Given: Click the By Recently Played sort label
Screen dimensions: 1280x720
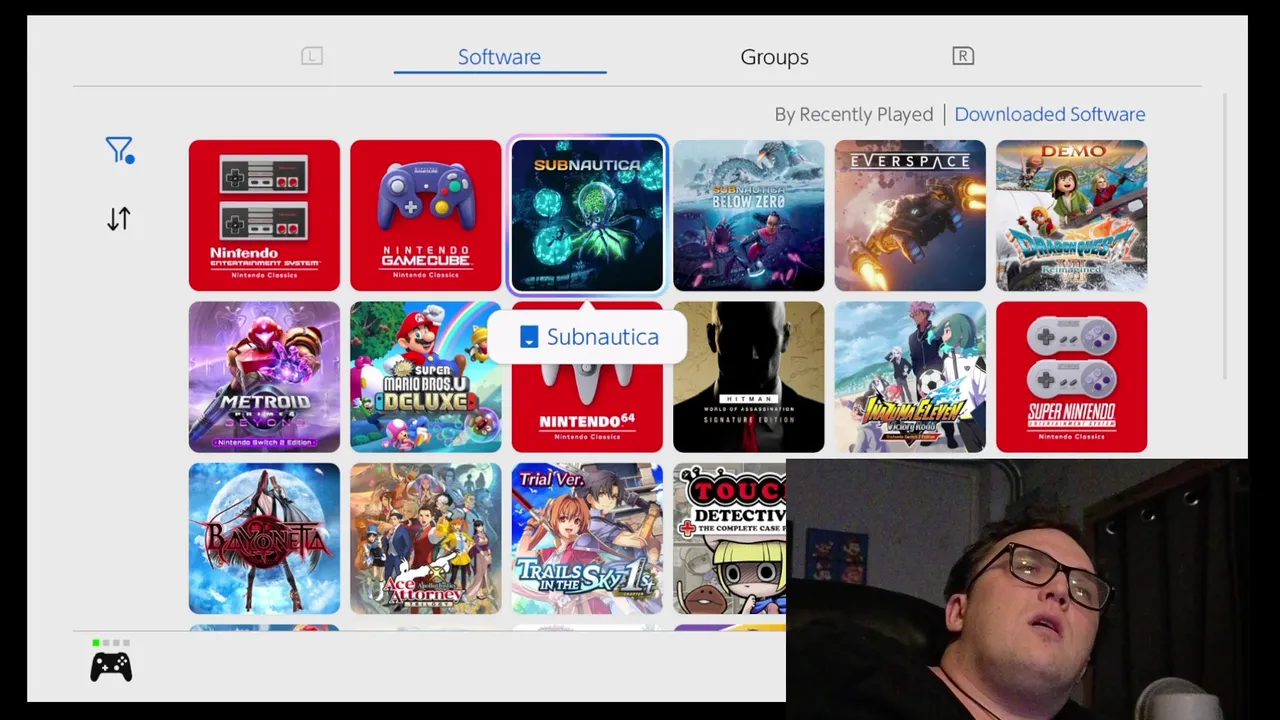Looking at the screenshot, I should pos(853,114).
